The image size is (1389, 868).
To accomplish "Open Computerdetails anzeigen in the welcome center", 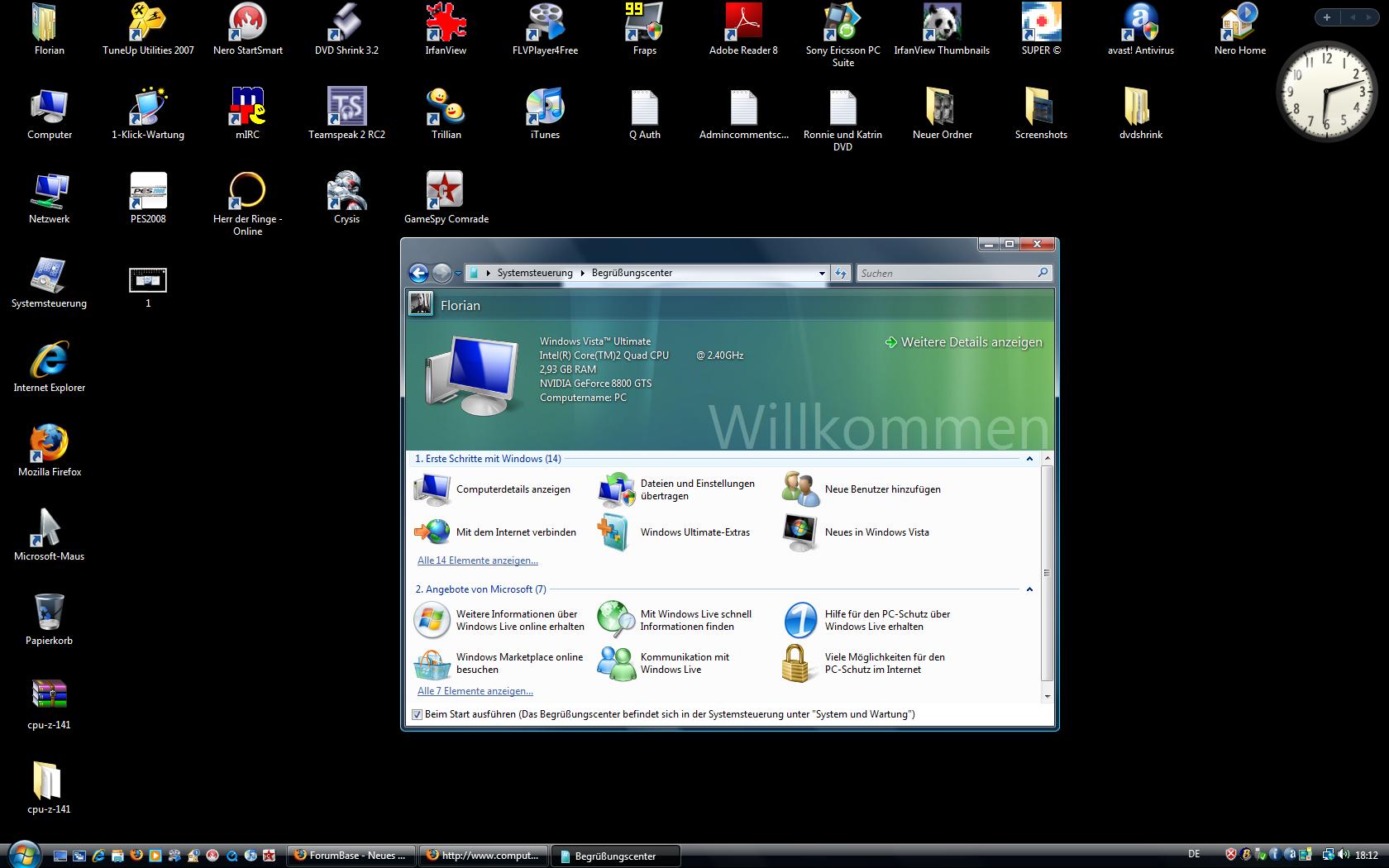I will tap(492, 489).
